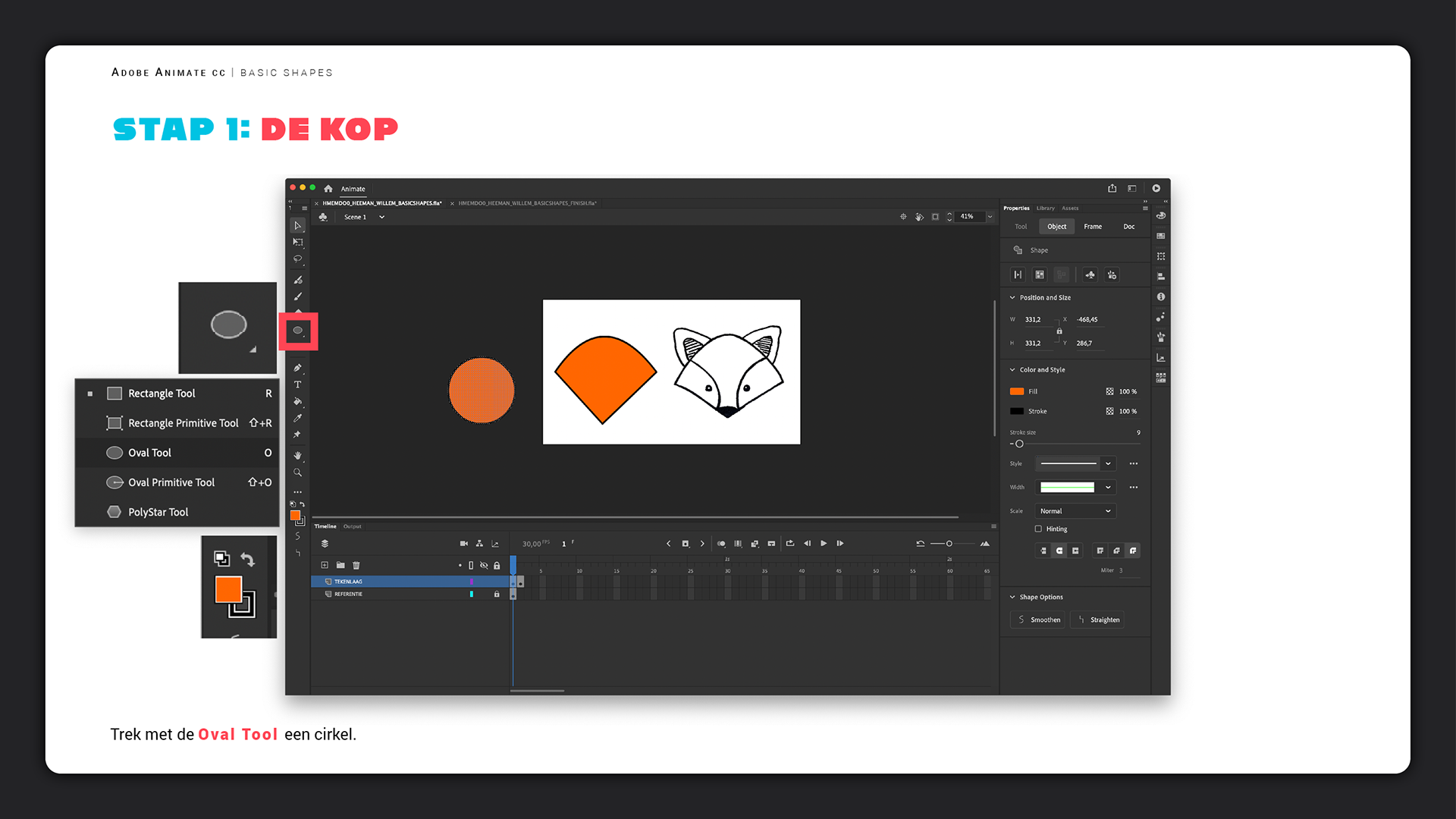Click the Smoothen button
Screen dimensions: 1456x819
1038,620
